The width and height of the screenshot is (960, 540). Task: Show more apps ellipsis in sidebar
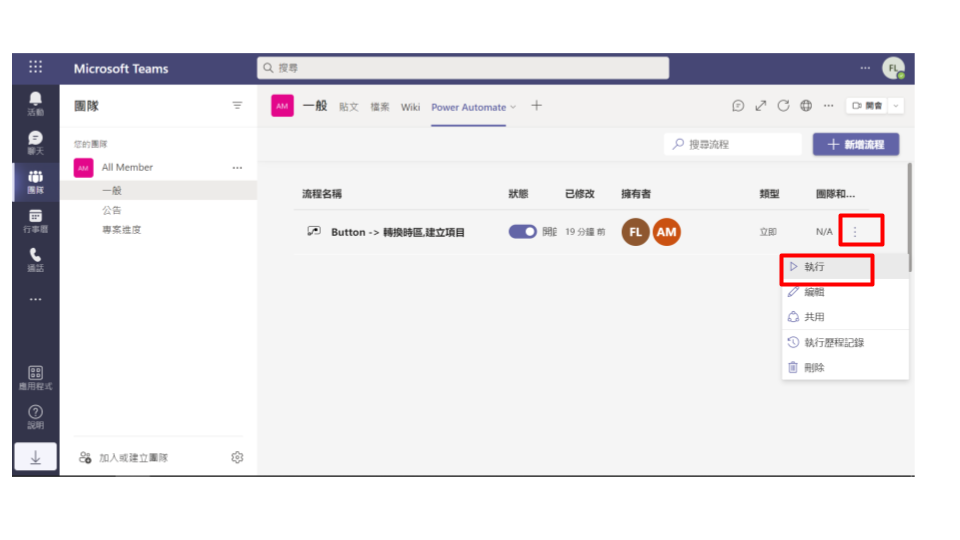(36, 299)
